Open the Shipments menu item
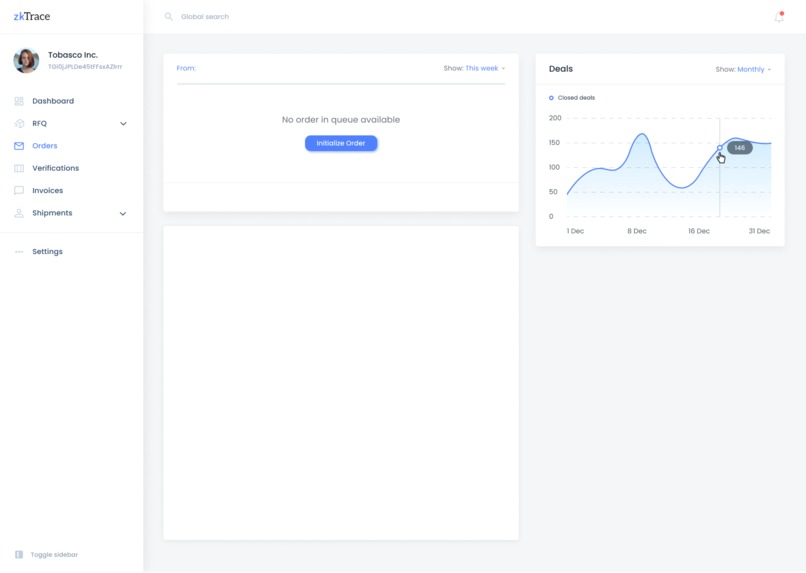 click(52, 213)
